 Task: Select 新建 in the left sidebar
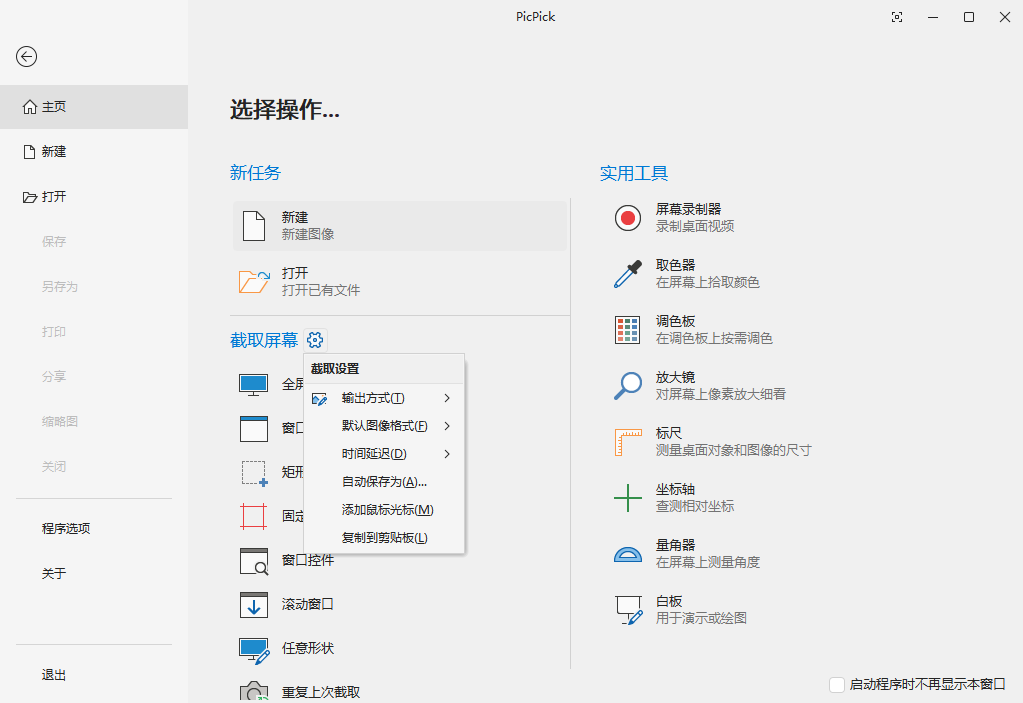tap(94, 152)
